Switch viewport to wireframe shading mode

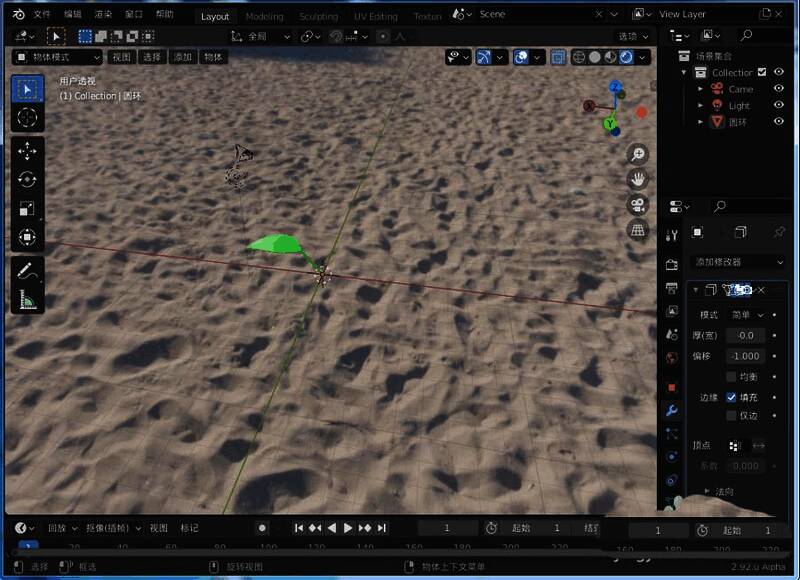577,57
